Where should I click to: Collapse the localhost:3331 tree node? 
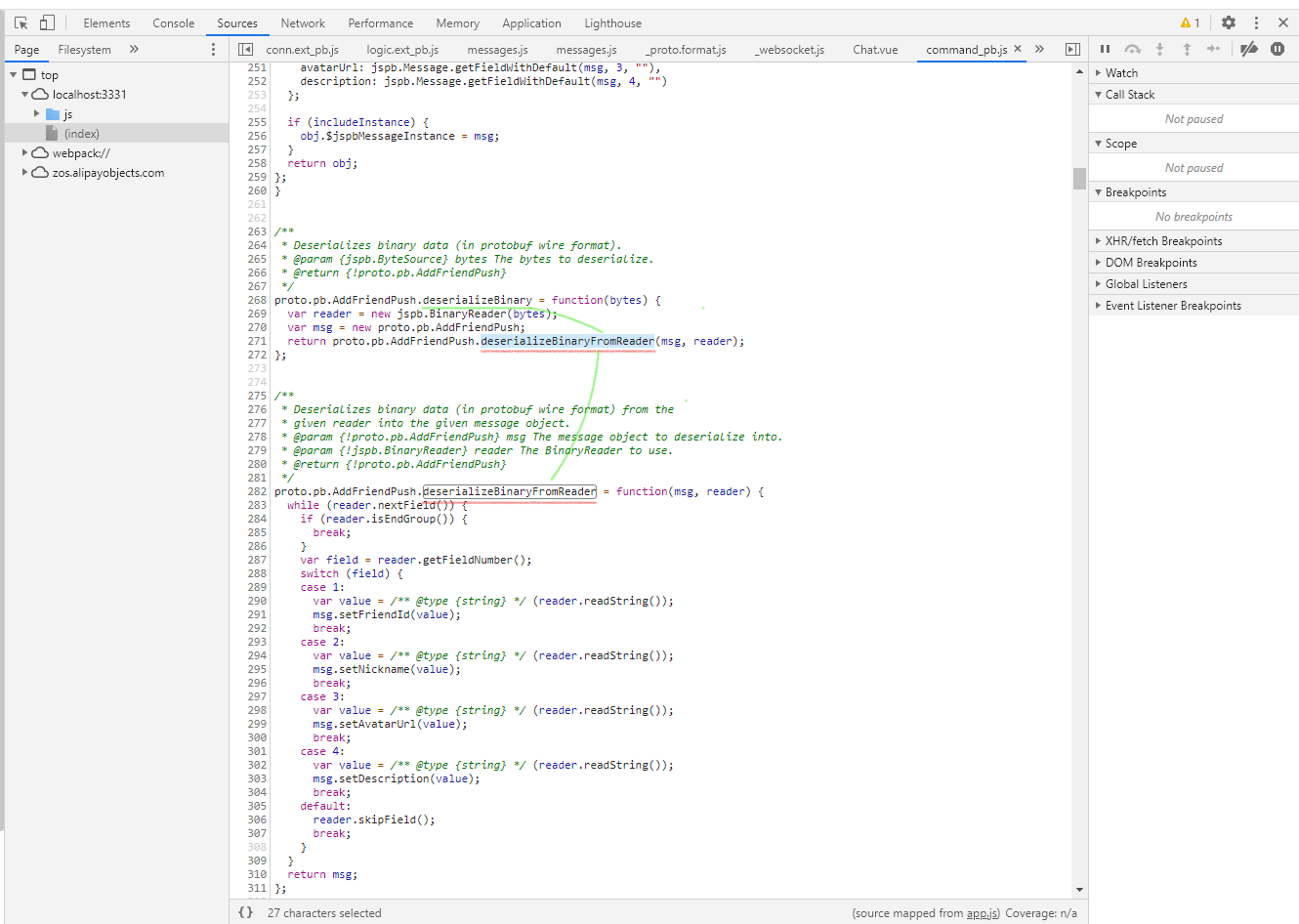click(x=24, y=95)
